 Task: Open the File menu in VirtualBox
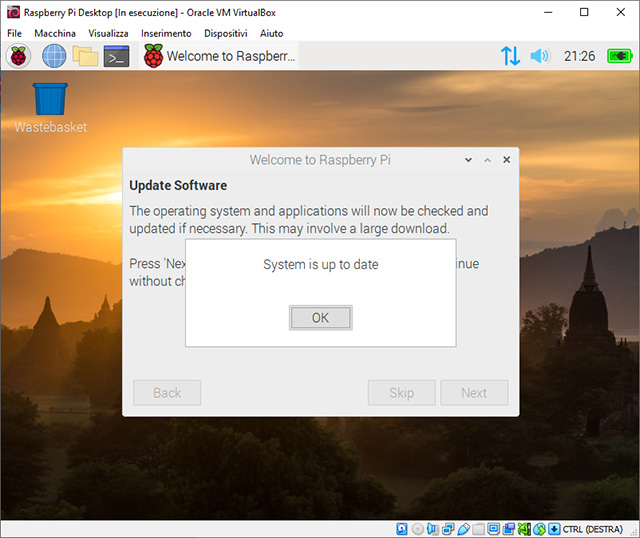(x=14, y=33)
